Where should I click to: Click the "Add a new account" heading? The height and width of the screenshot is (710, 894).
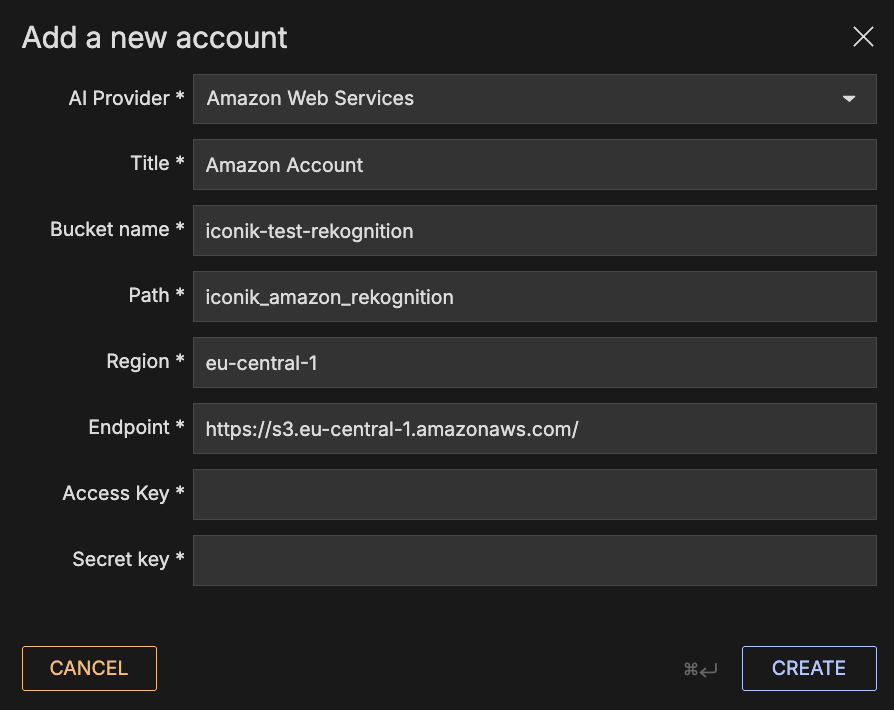click(x=155, y=38)
